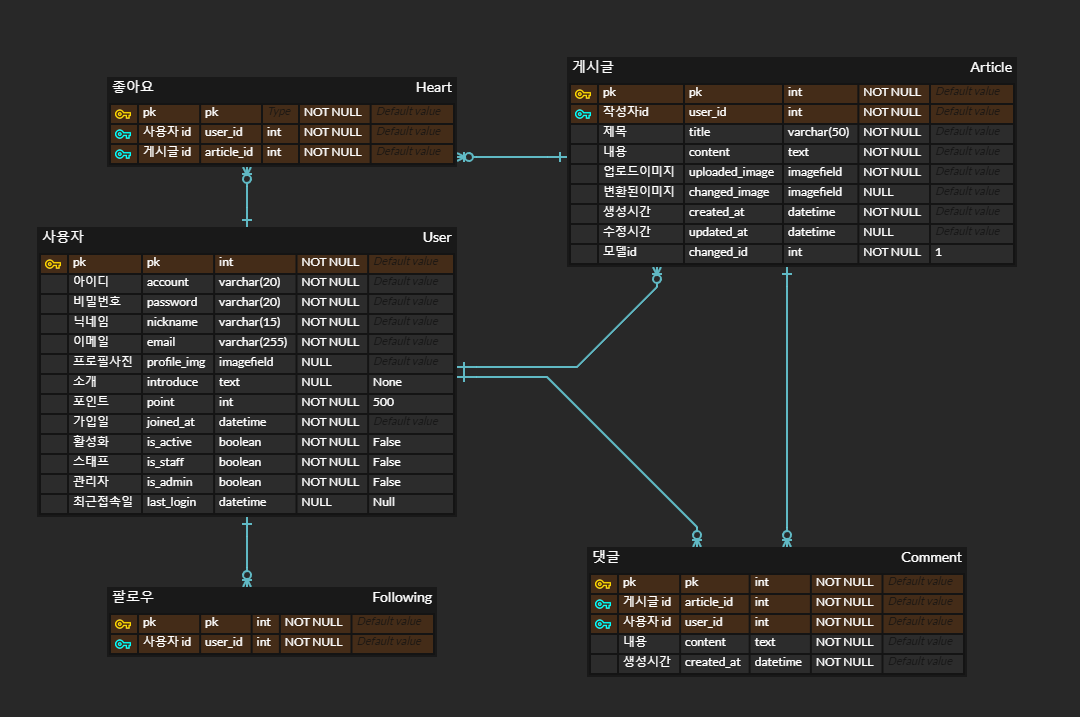This screenshot has height=717, width=1080.
Task: Click the 'is_active' field in User table
Action: pyautogui.click(x=178, y=442)
